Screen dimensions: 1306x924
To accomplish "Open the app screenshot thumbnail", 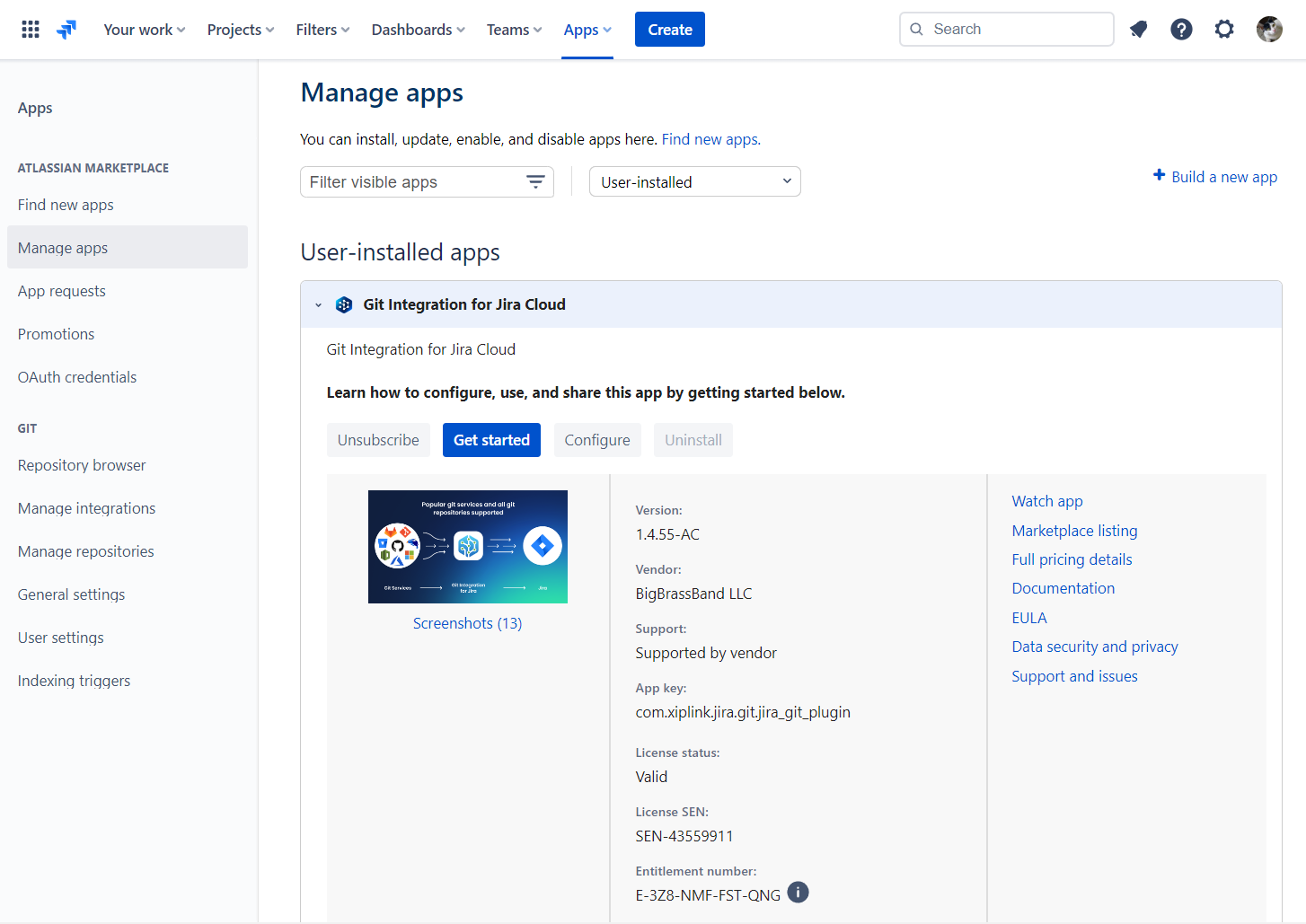I will [468, 547].
